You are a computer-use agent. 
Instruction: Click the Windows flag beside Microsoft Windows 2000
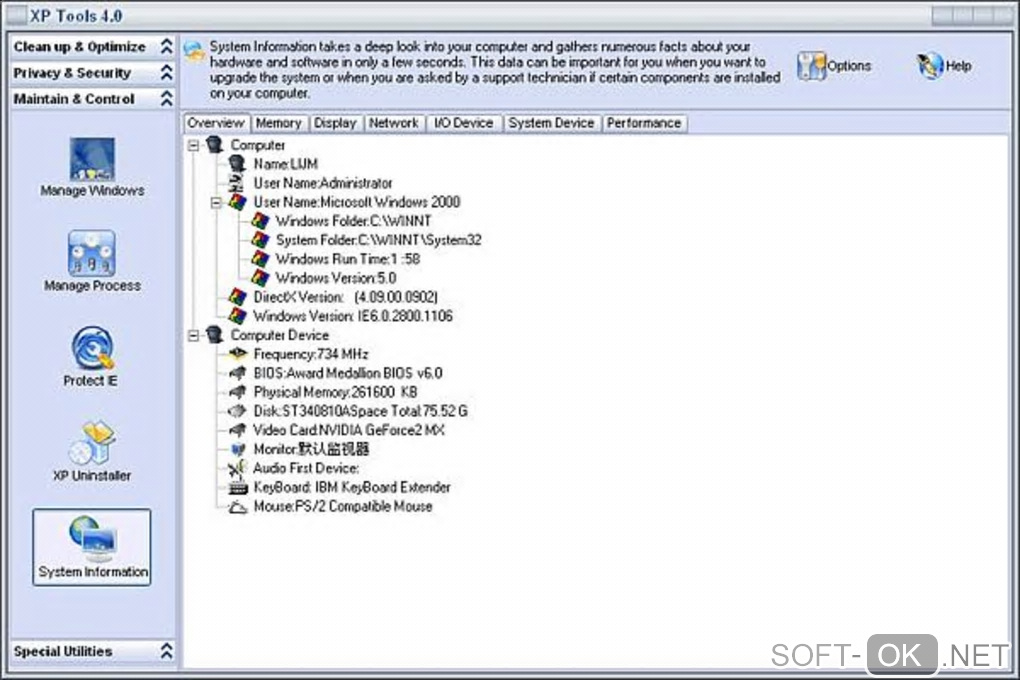point(237,202)
